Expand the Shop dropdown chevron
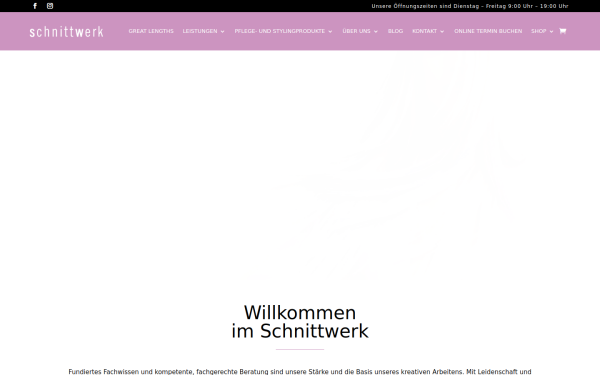 [x=551, y=31]
